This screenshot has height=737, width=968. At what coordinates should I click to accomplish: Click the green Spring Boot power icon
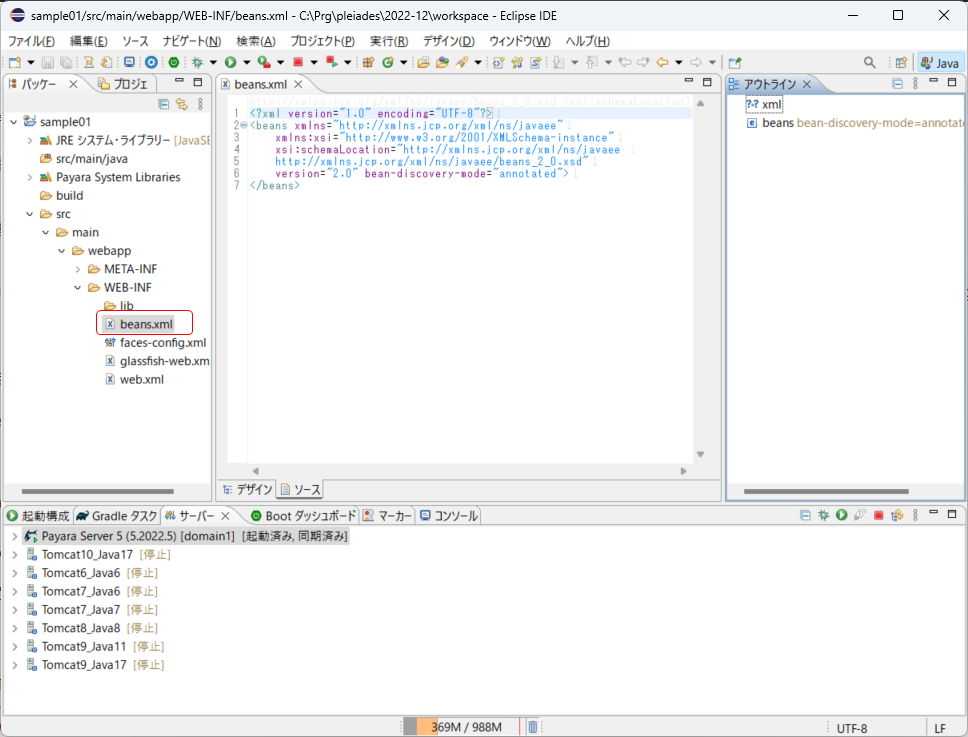point(174,62)
